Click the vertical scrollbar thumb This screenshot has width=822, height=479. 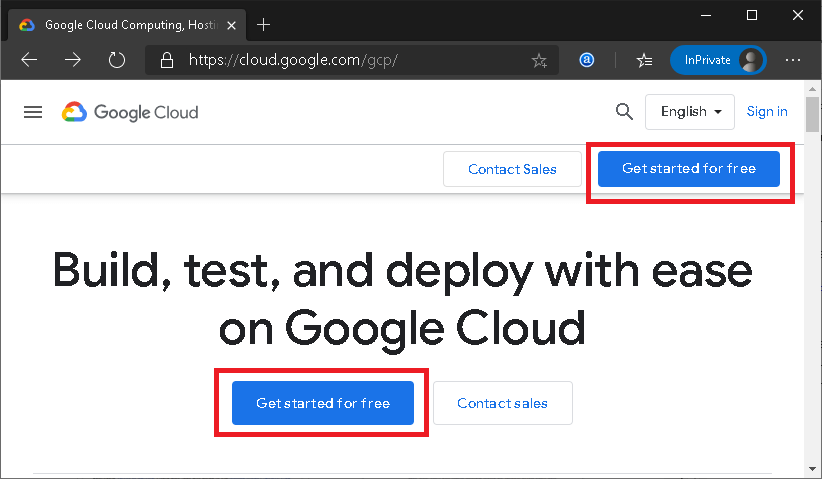[812, 114]
